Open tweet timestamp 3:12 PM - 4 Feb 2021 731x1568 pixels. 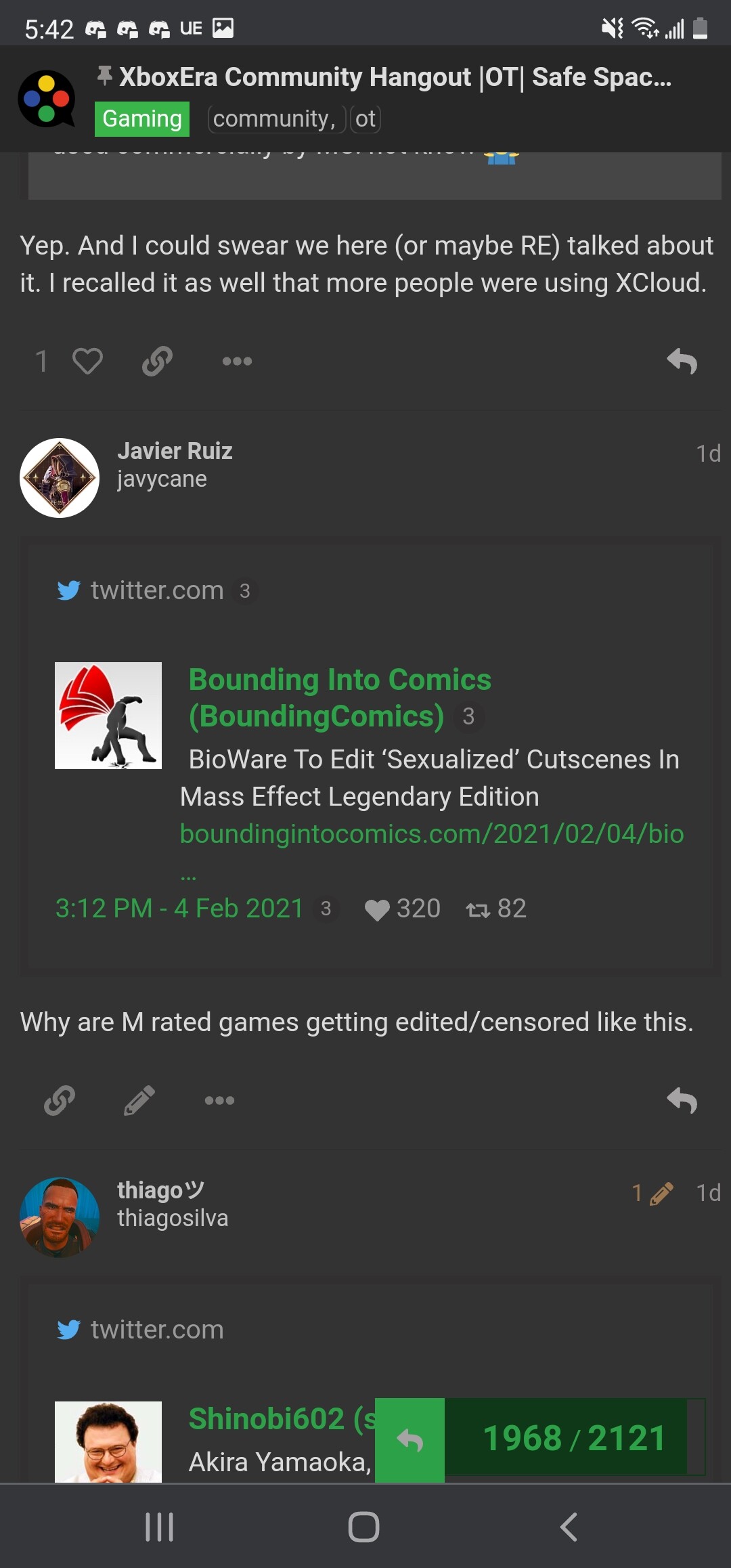click(179, 909)
